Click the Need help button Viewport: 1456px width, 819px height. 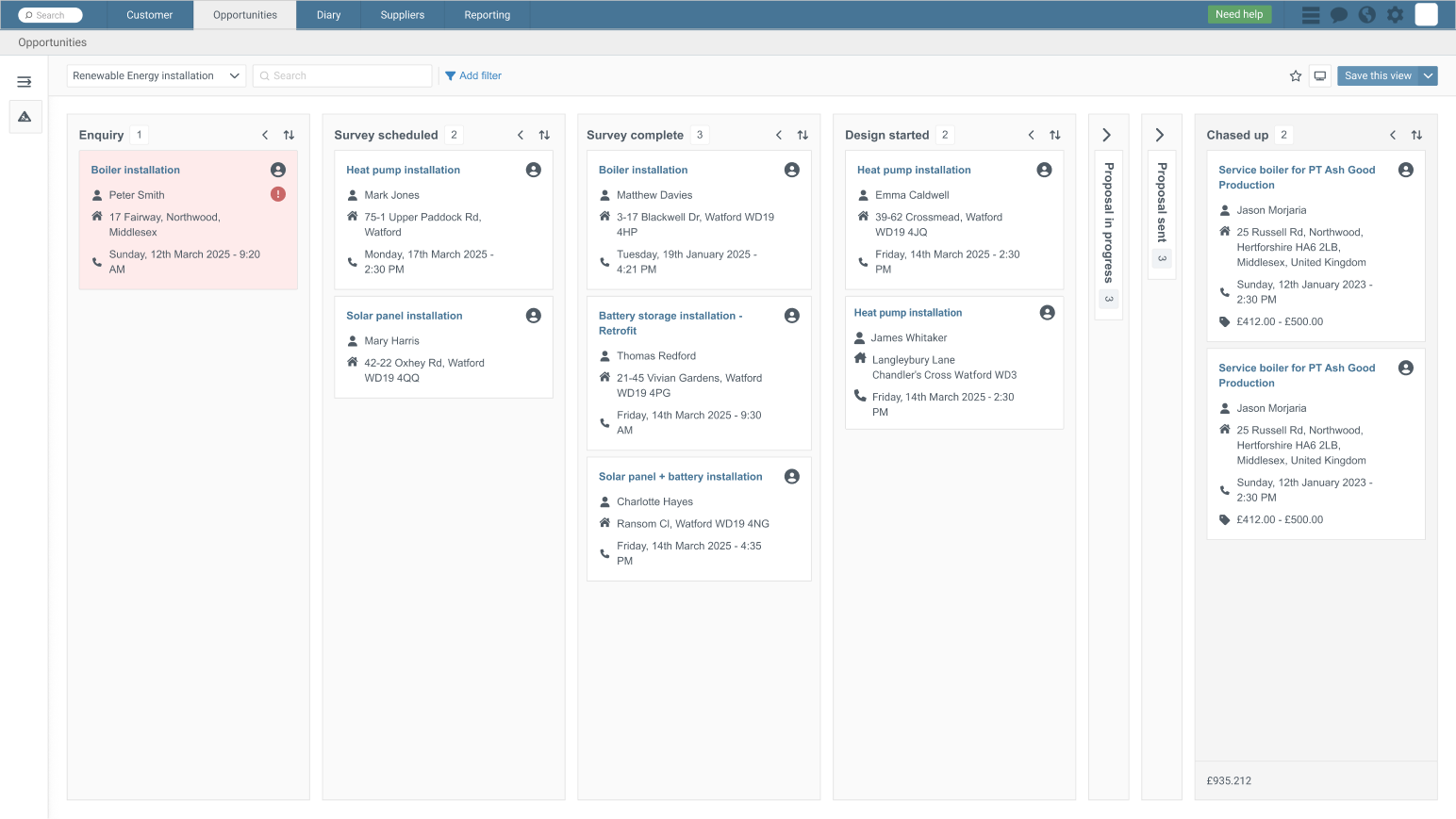tap(1238, 14)
